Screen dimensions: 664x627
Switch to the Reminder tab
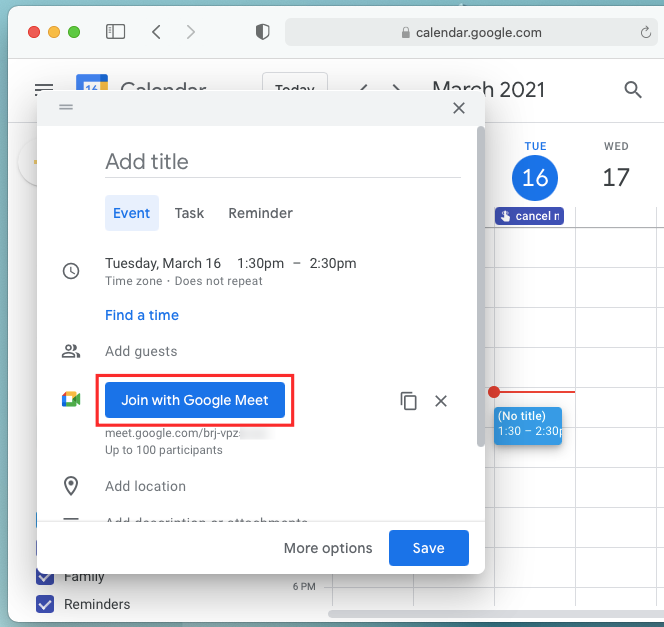tap(260, 213)
